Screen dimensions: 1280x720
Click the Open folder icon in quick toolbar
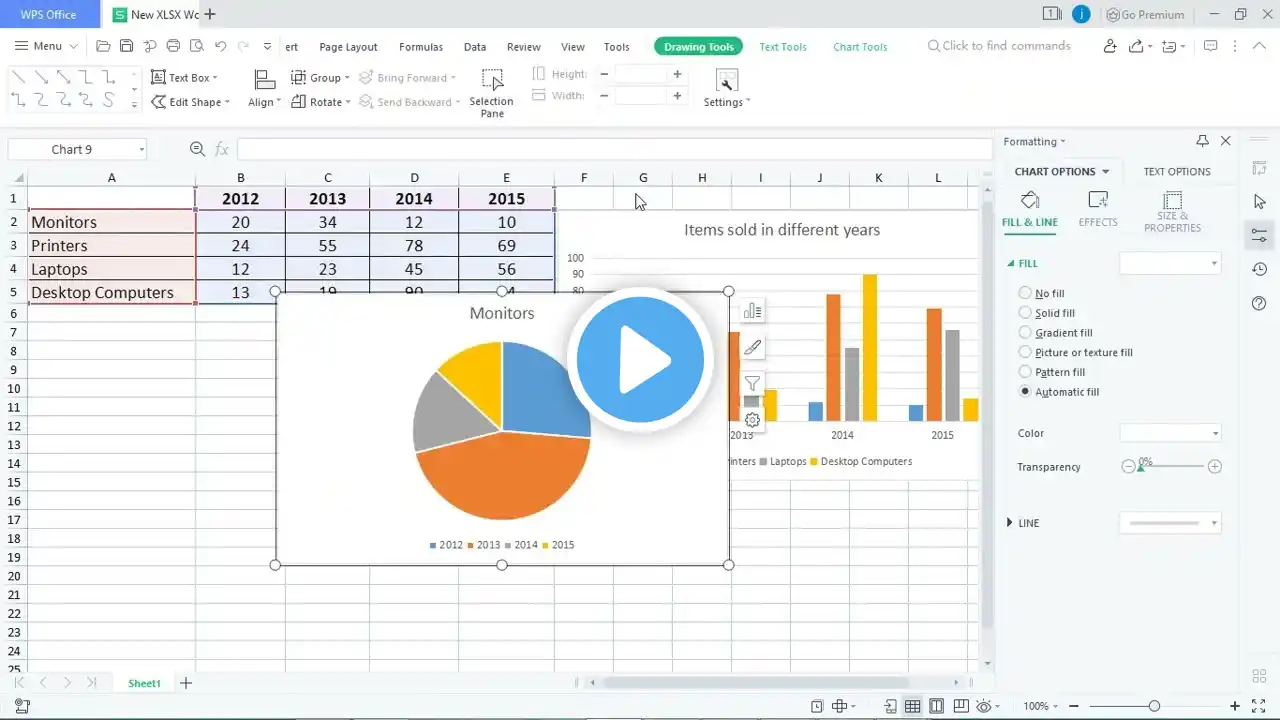[103, 46]
